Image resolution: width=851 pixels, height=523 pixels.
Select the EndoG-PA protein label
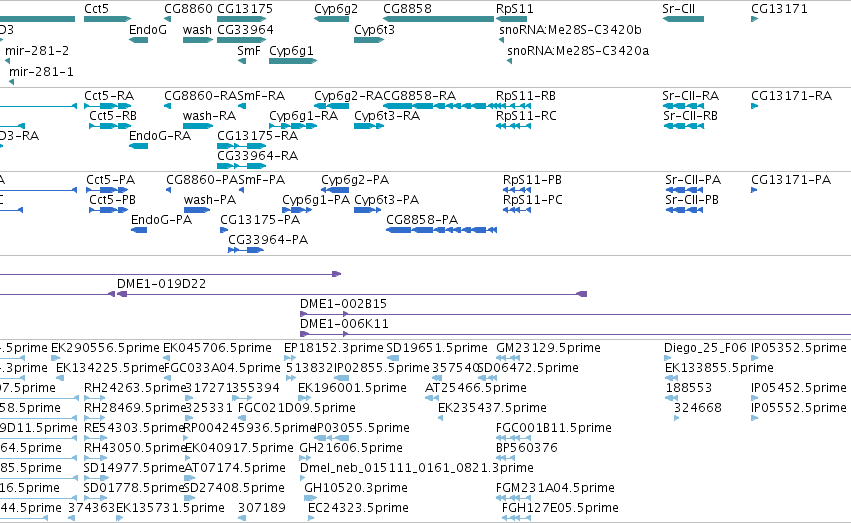point(162,220)
